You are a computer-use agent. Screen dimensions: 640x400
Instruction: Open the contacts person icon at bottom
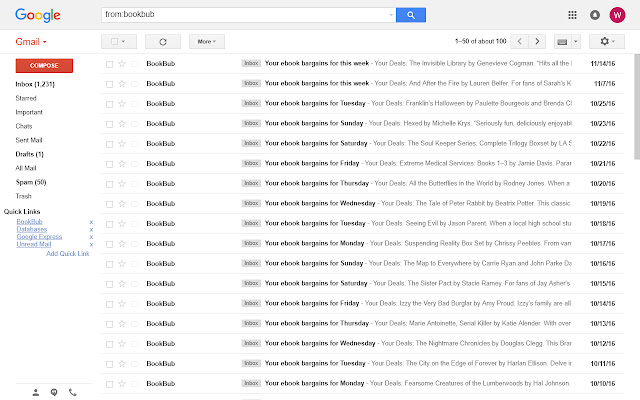click(x=36, y=392)
